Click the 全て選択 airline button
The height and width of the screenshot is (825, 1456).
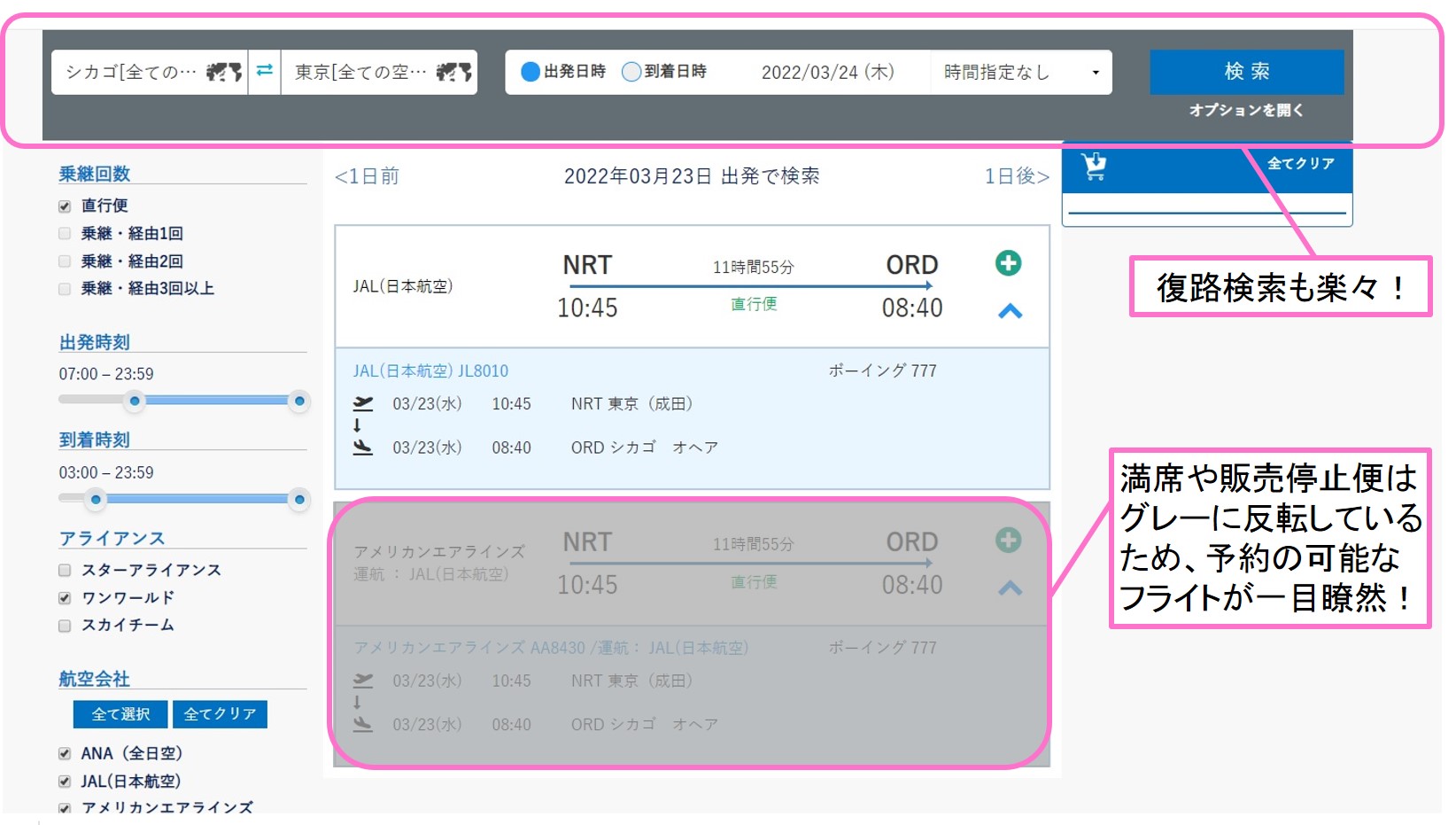tap(120, 714)
